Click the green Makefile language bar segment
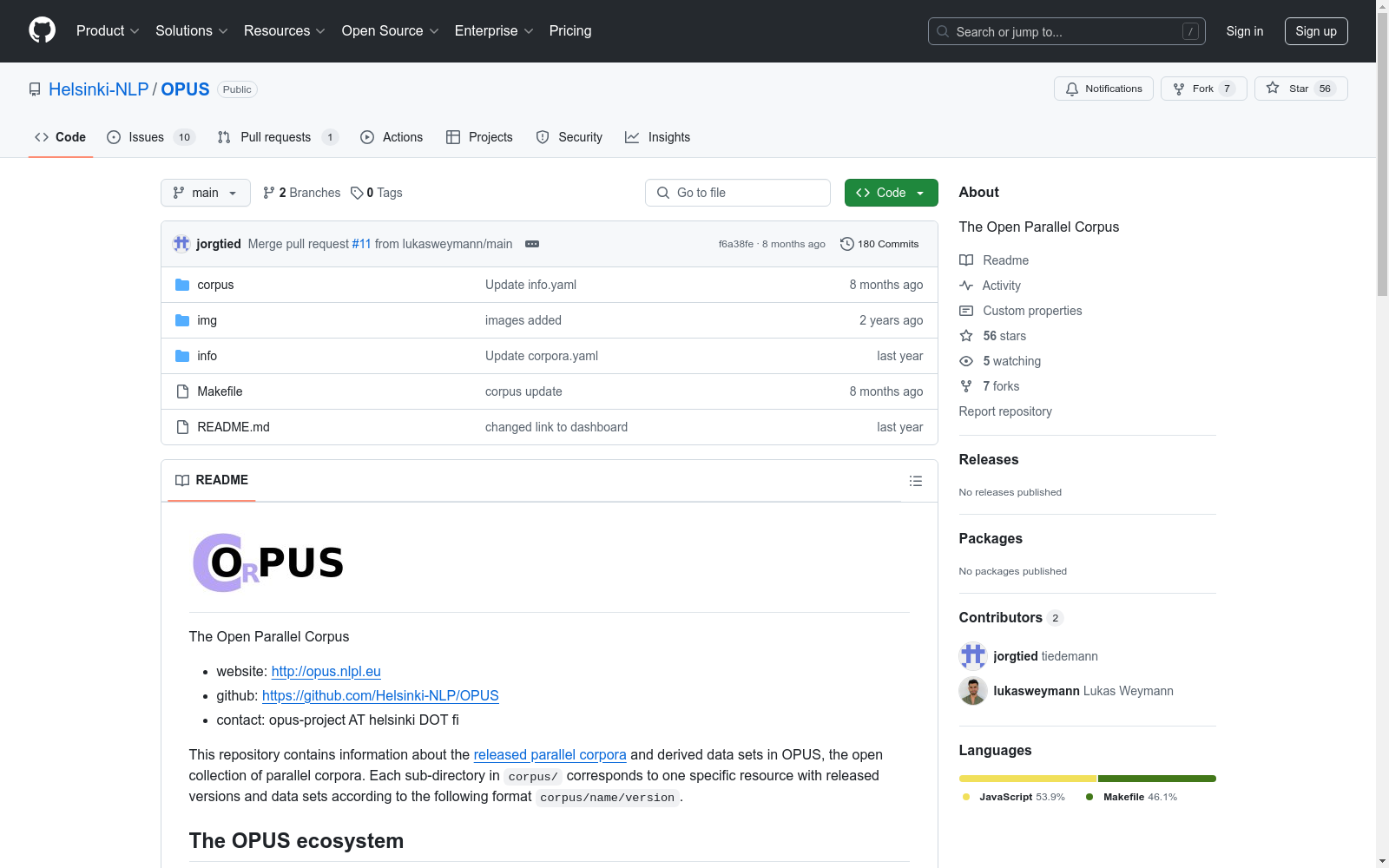Viewport: 1389px width, 868px height. click(1157, 779)
